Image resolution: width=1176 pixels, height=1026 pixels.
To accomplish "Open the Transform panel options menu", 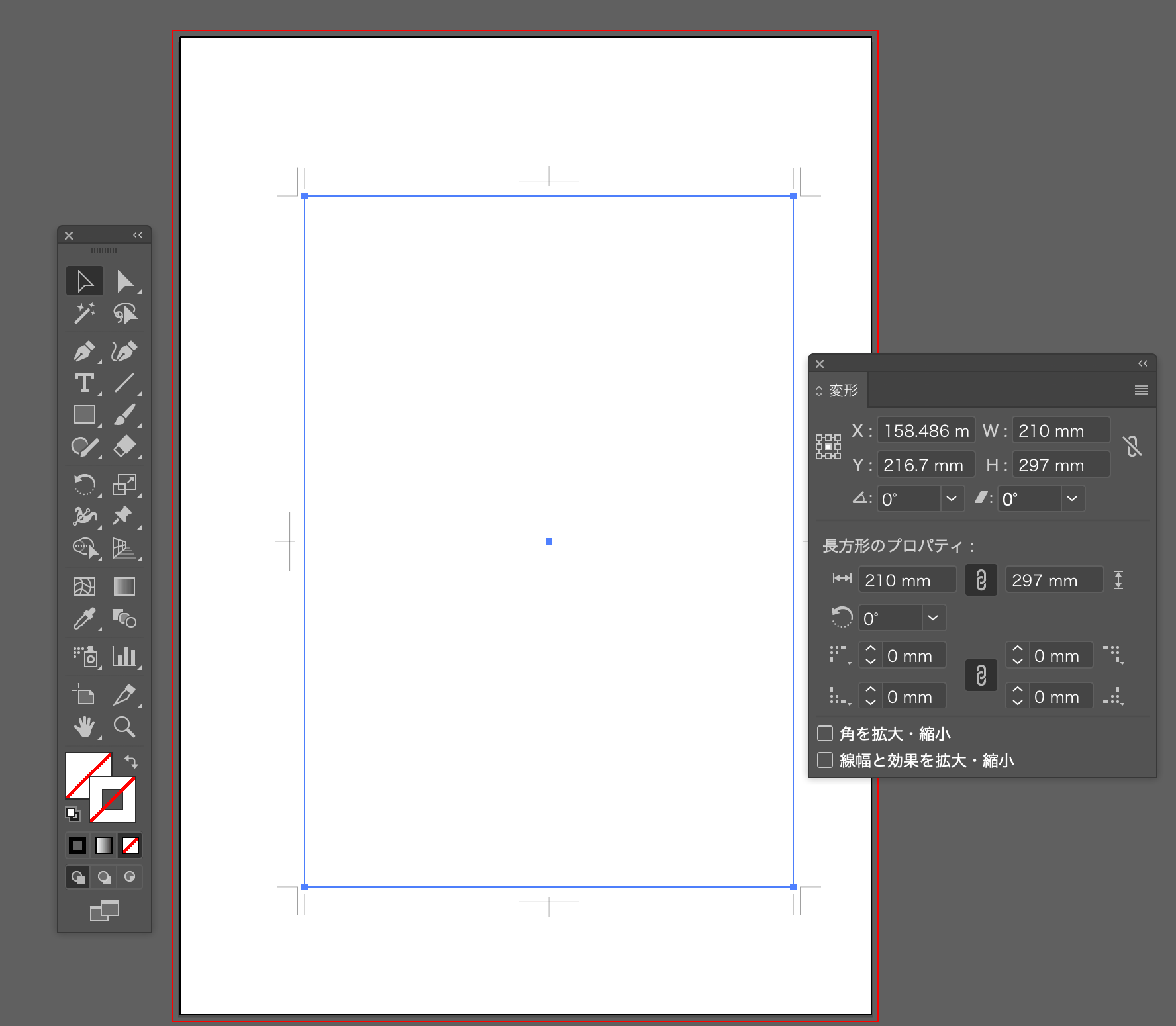I will click(x=1141, y=391).
